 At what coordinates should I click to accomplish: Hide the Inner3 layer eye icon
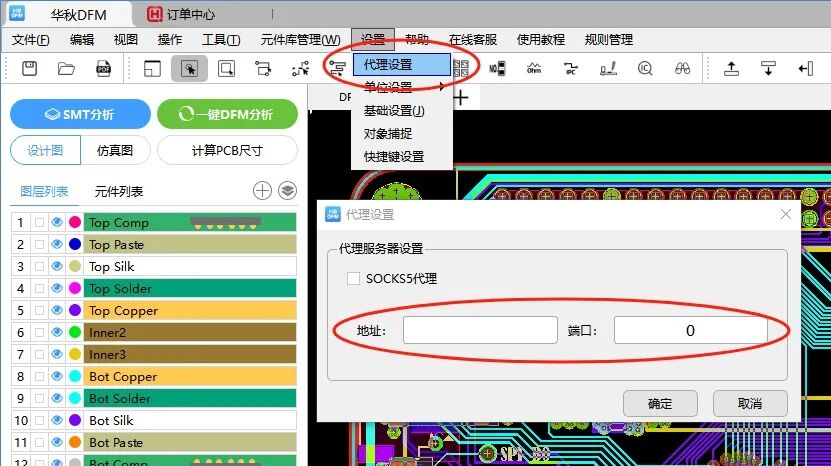pos(57,354)
